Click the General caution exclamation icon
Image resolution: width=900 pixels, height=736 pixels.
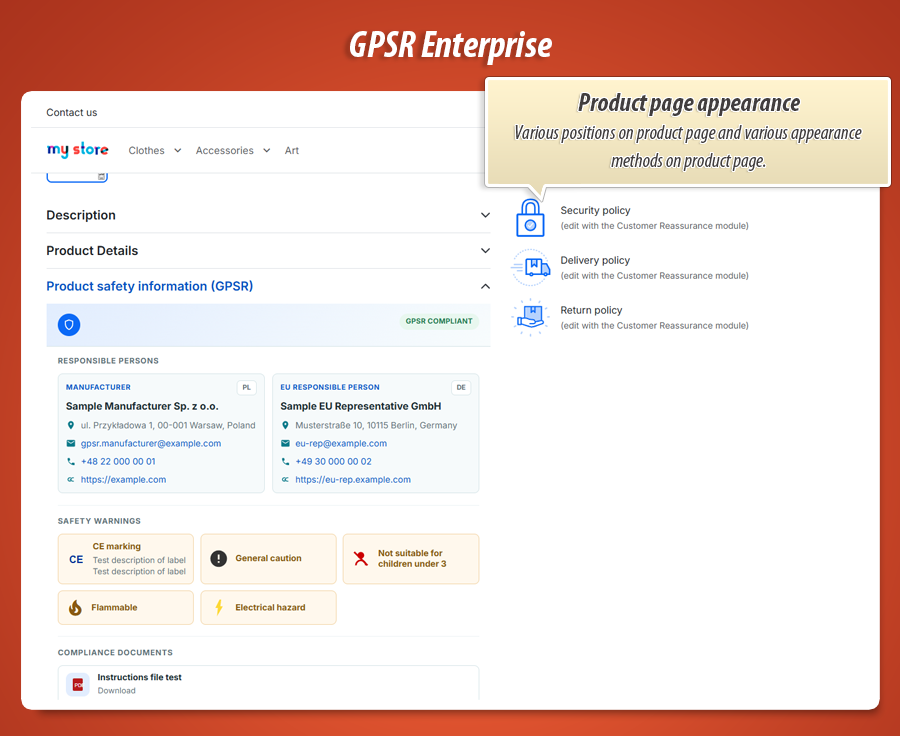219,559
